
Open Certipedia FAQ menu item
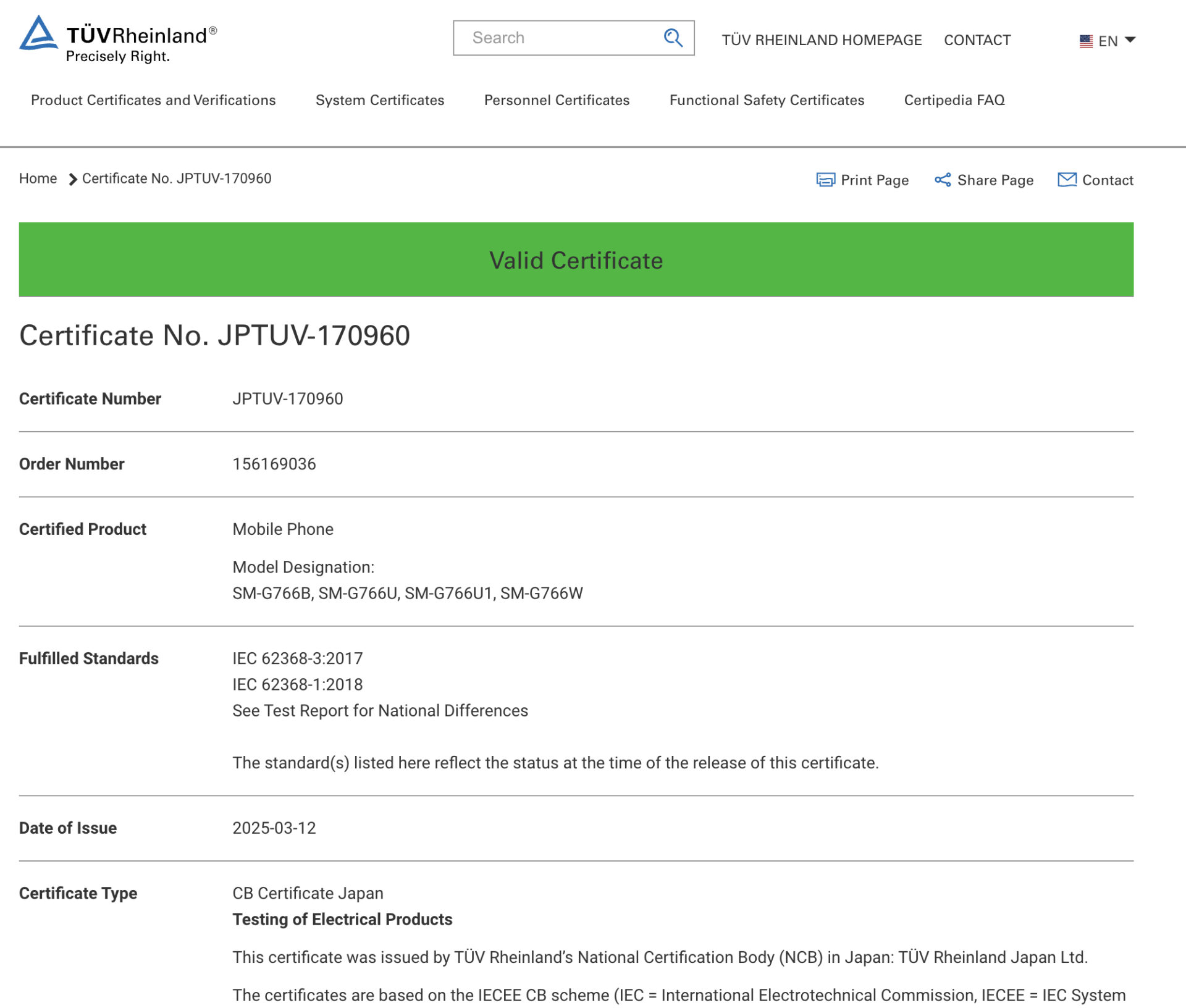tap(954, 100)
